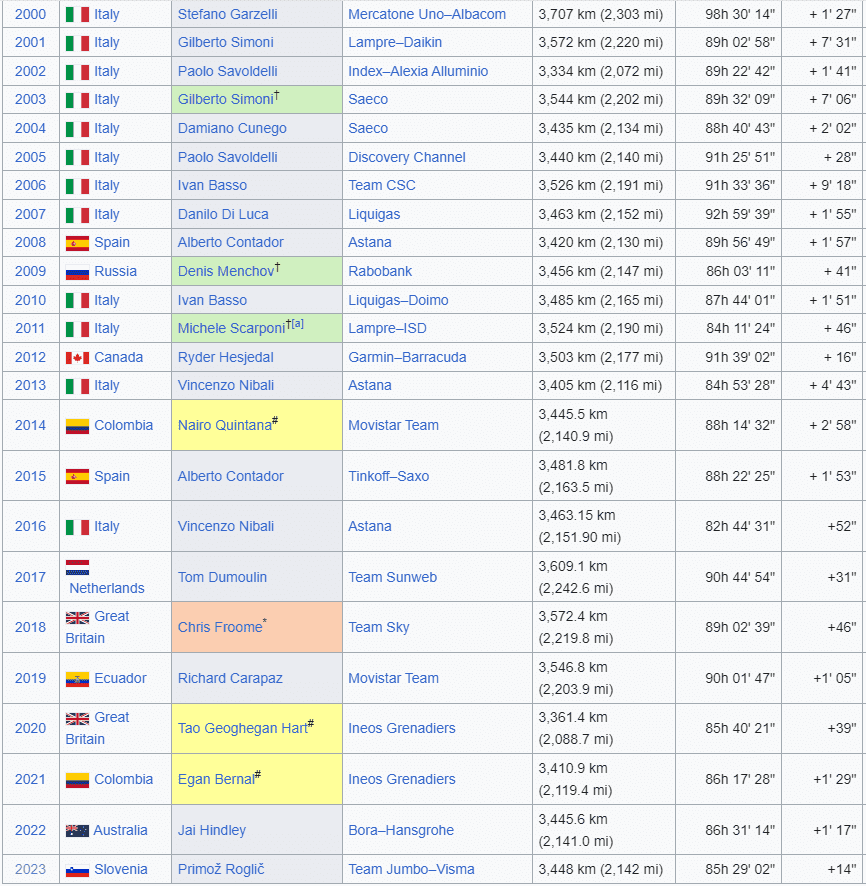The image size is (866, 886).
Task: Click the Italy flag icon in 2010 row
Action: tap(77, 301)
